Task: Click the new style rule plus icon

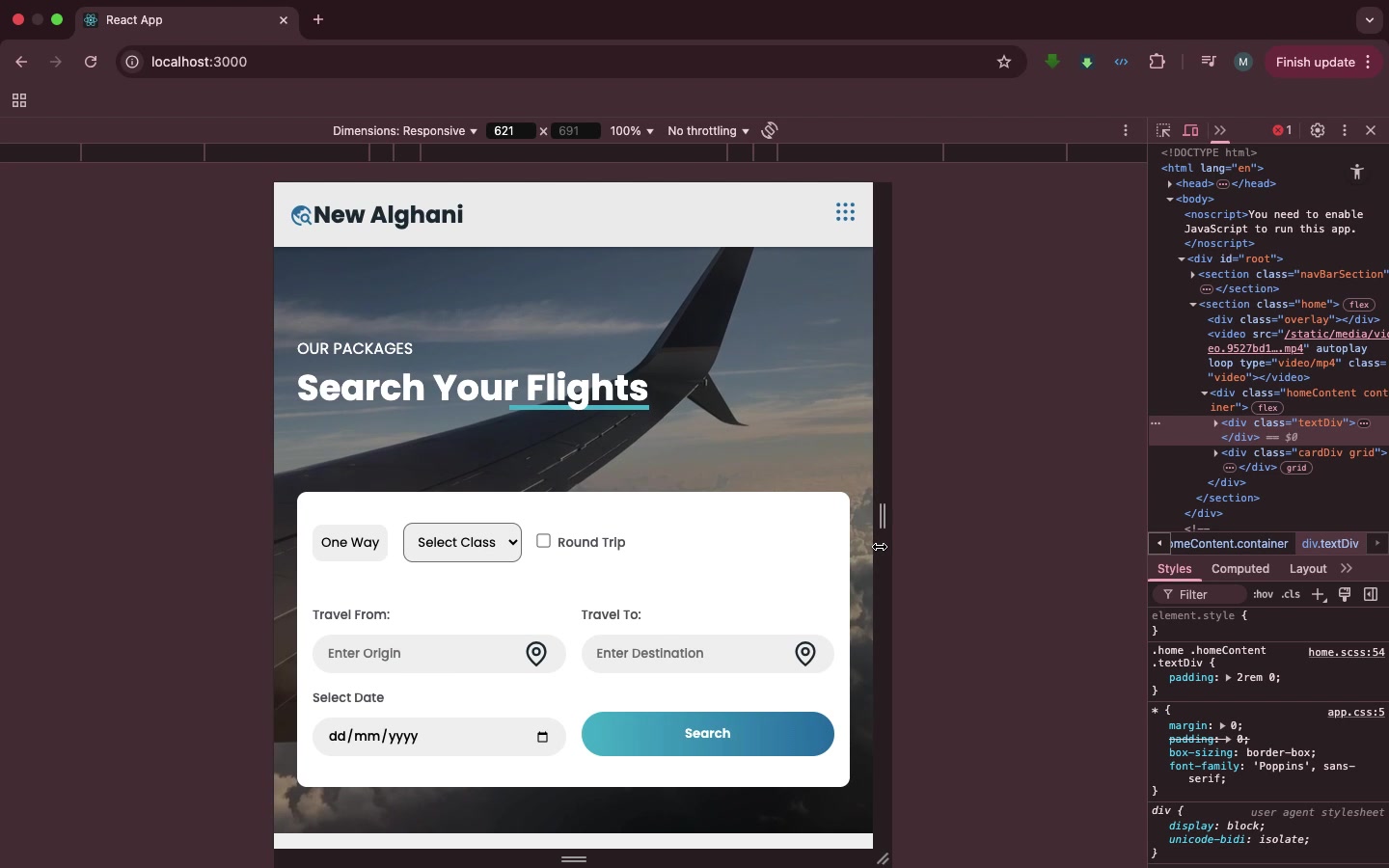Action: click(1321, 595)
